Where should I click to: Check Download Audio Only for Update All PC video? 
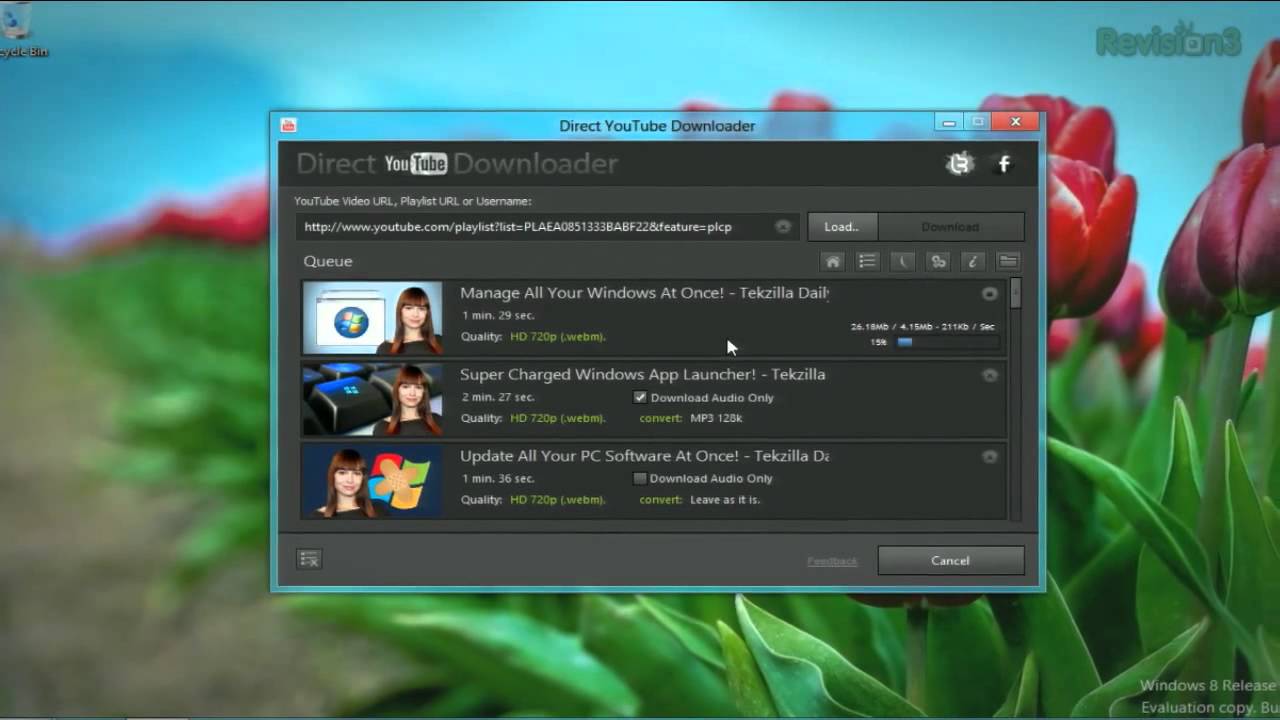pyautogui.click(x=640, y=479)
